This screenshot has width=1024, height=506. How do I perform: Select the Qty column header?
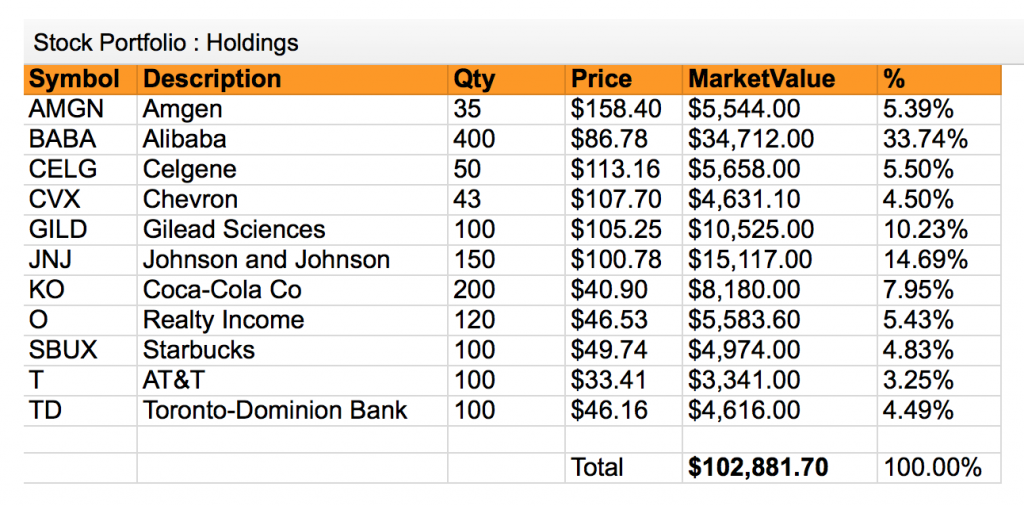(x=474, y=79)
